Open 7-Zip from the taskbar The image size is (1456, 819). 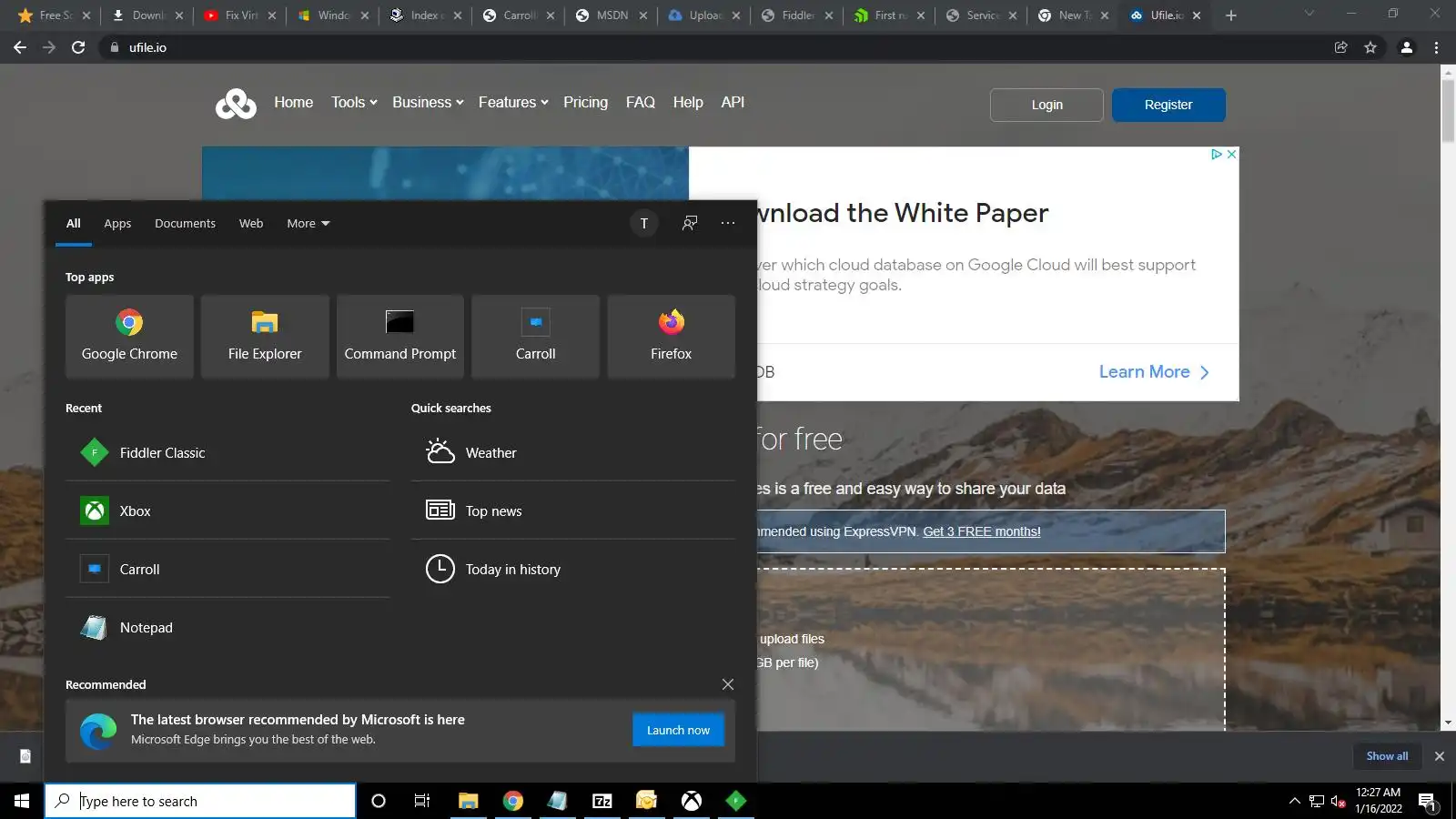point(602,801)
